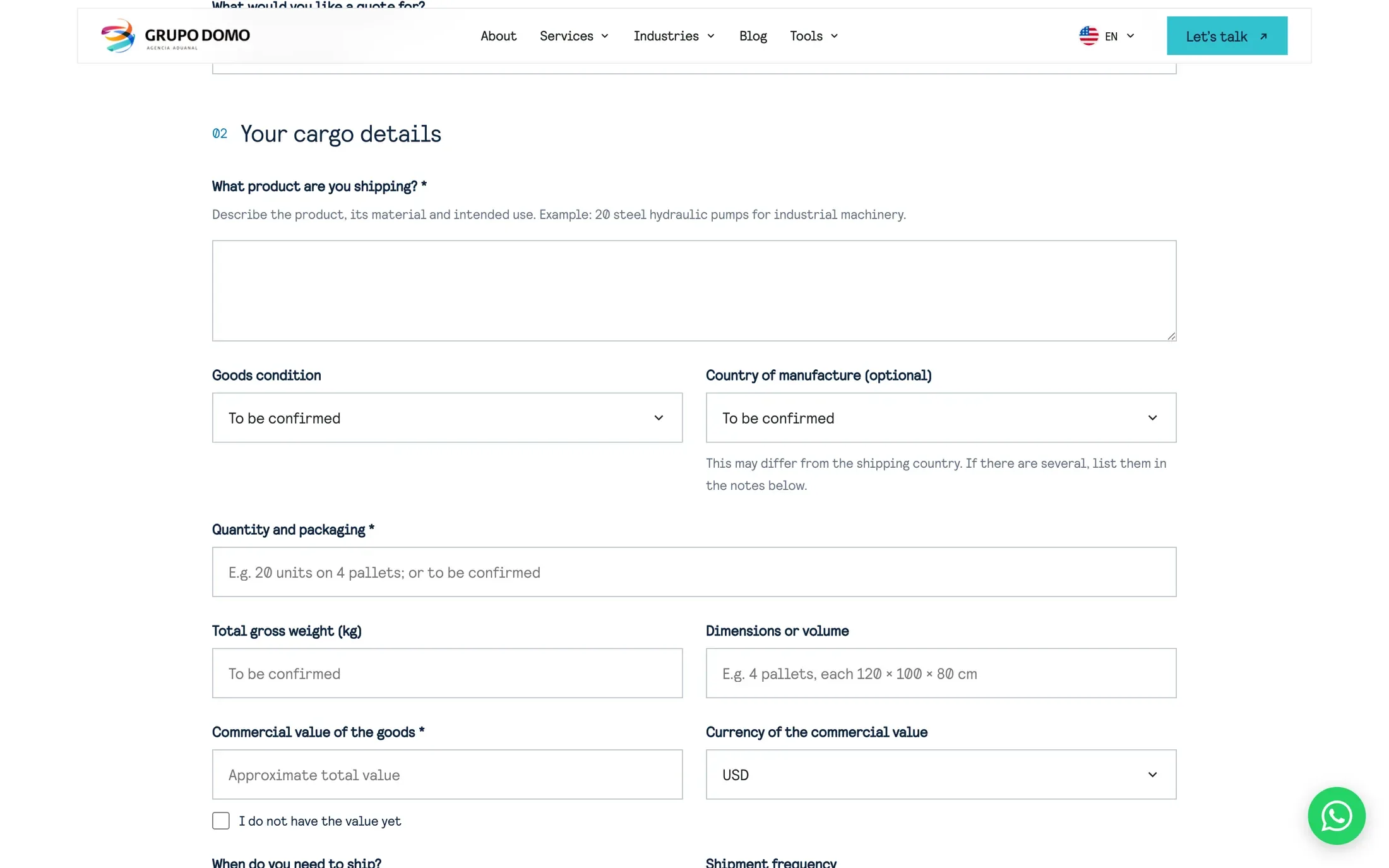Click the Let's talk button
This screenshot has height=868, width=1389.
[1227, 36]
